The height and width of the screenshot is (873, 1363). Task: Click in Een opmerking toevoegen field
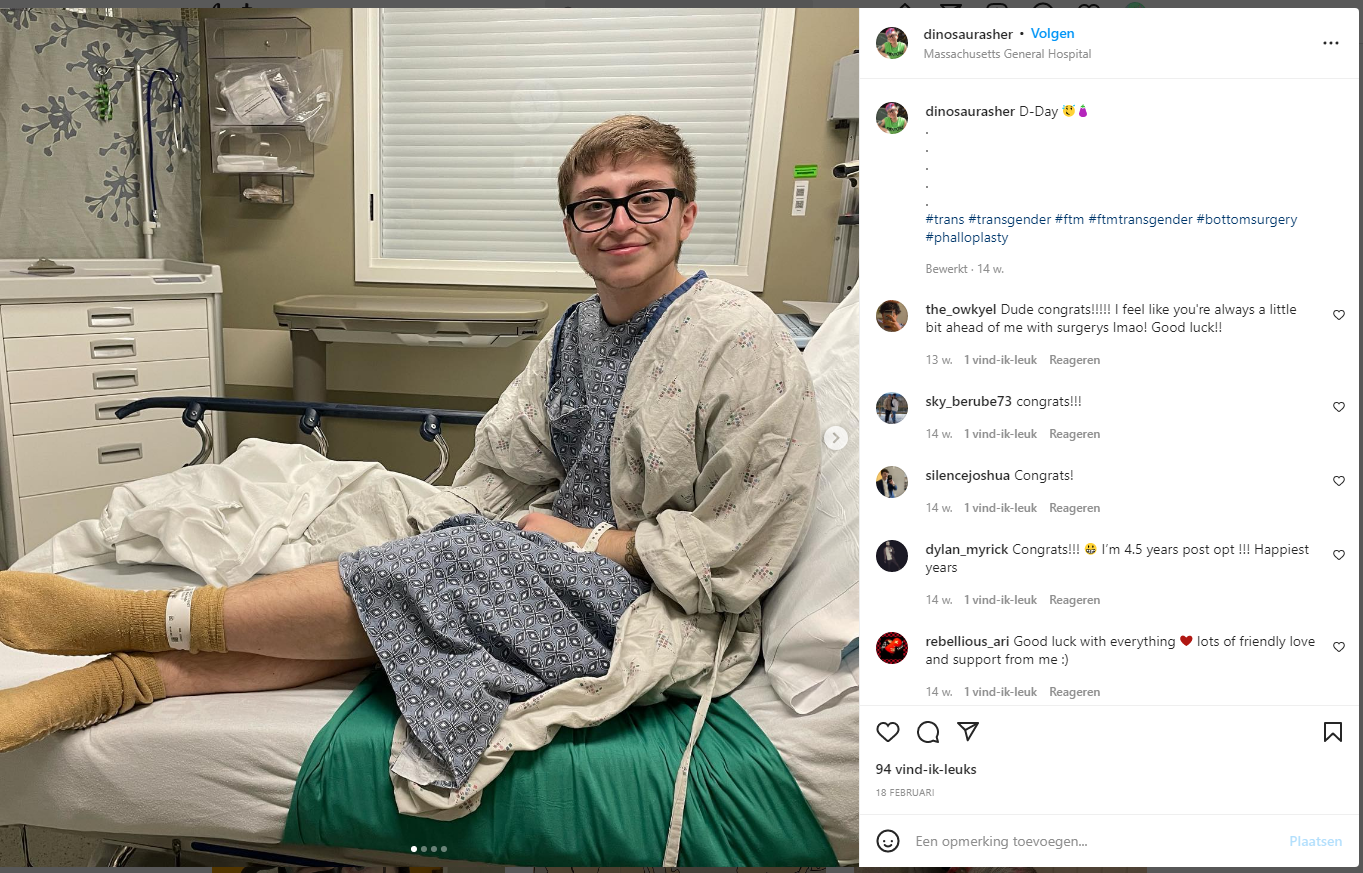(1095, 842)
